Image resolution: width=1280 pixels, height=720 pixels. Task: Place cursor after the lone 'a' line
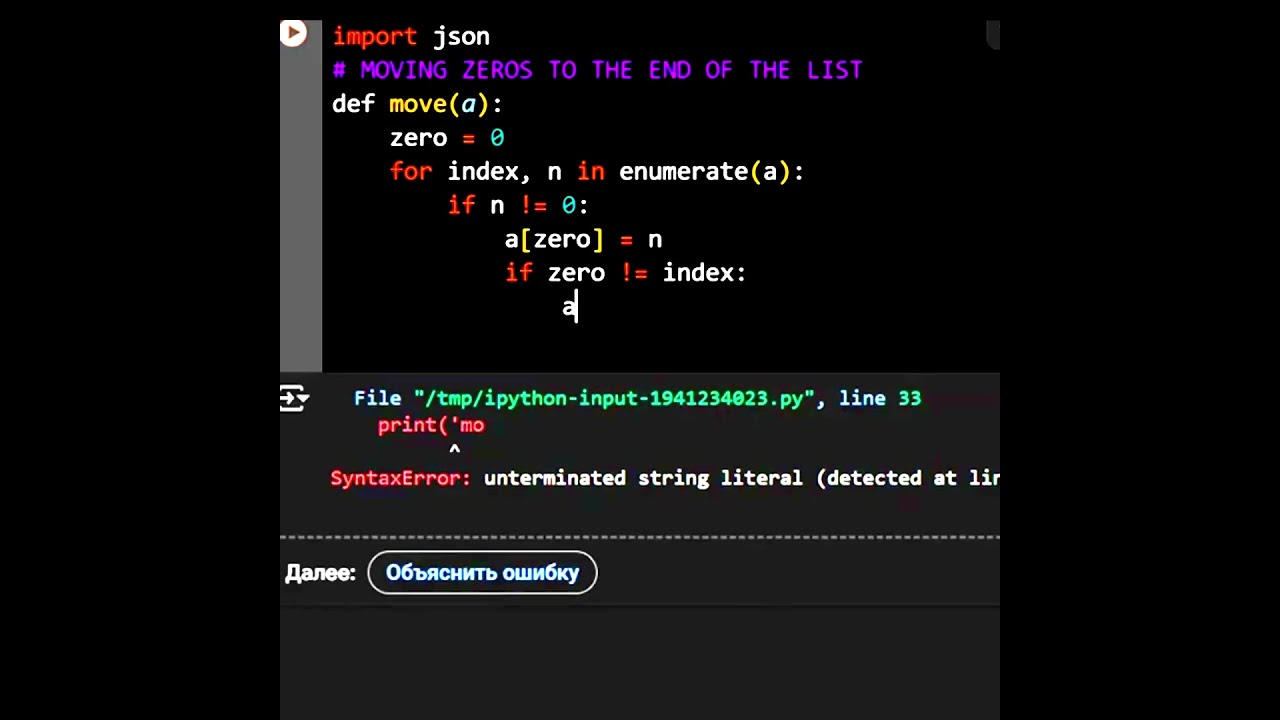pos(577,307)
